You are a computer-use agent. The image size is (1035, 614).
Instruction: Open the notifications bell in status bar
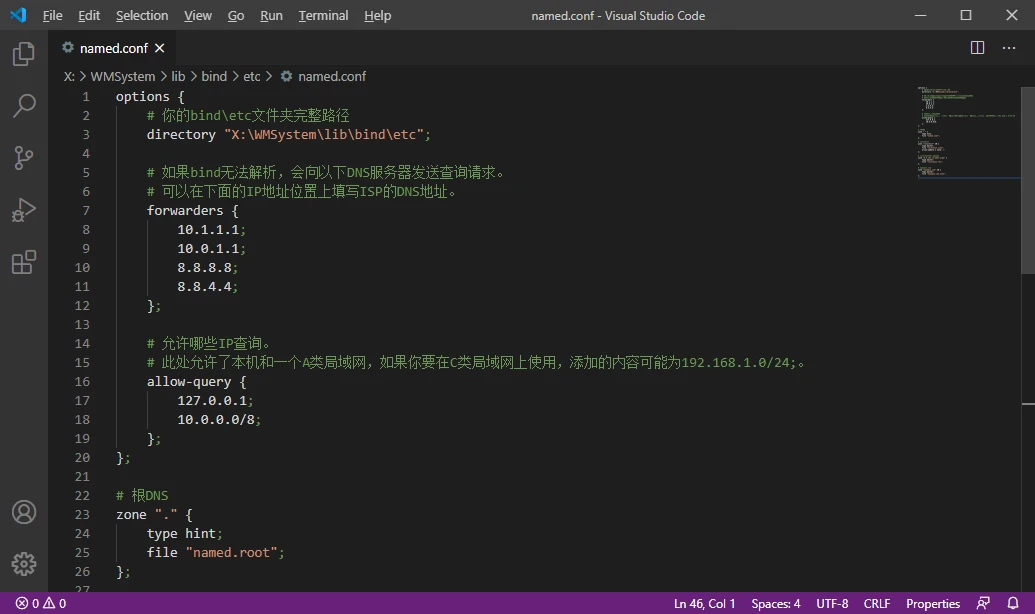tap(1014, 603)
